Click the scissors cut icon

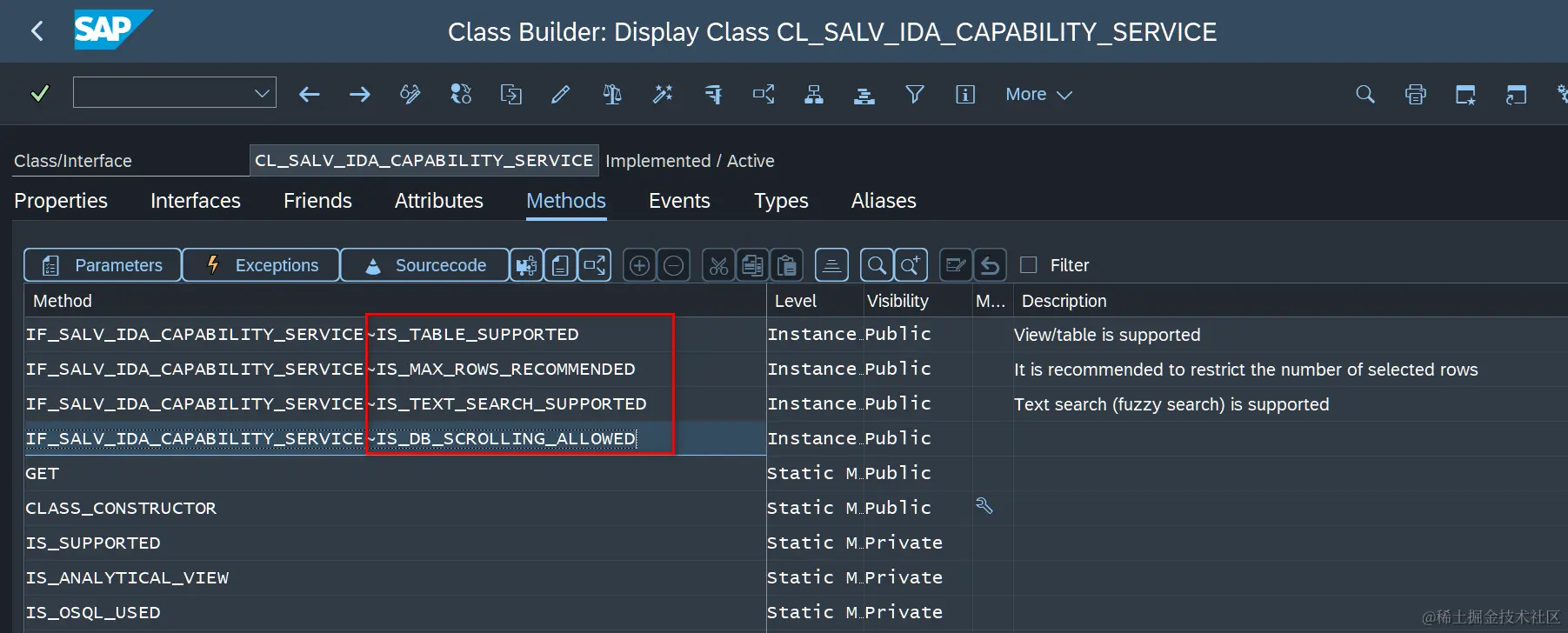pyautogui.click(x=718, y=265)
